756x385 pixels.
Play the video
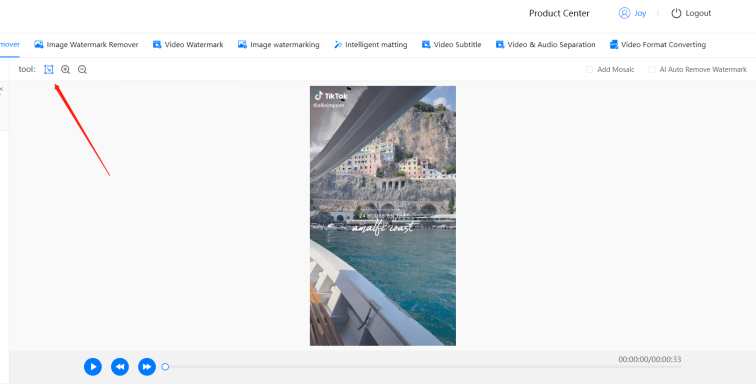[x=93, y=367]
